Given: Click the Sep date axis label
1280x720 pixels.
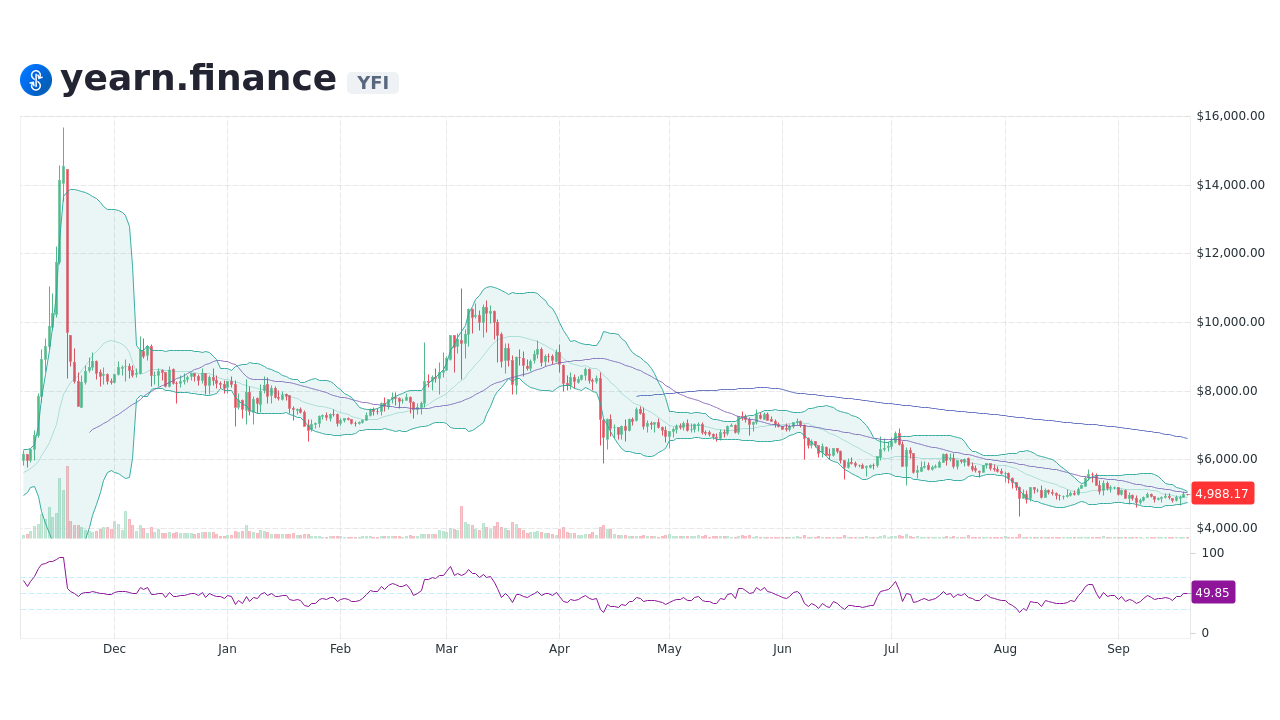Looking at the screenshot, I should (1118, 649).
